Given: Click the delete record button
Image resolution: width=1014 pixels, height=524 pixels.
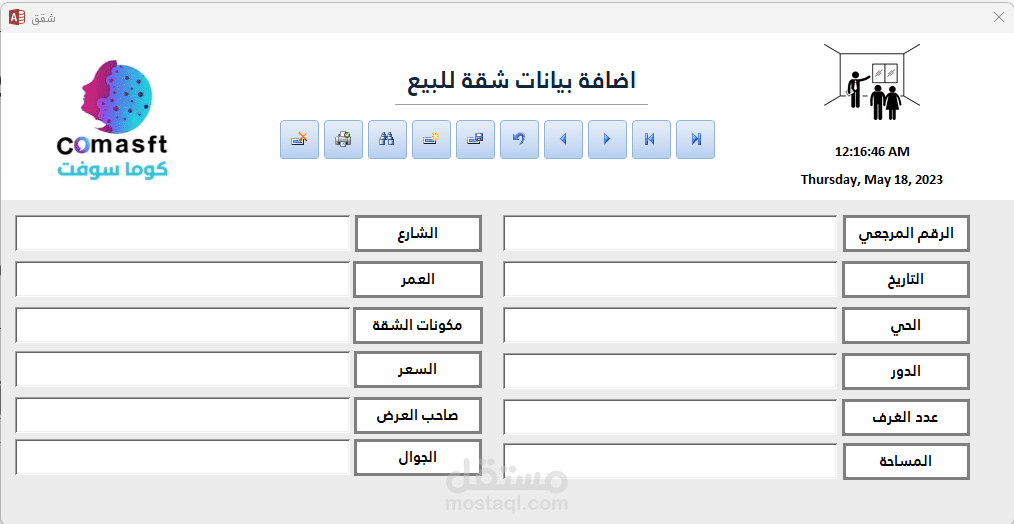Looking at the screenshot, I should (299, 139).
